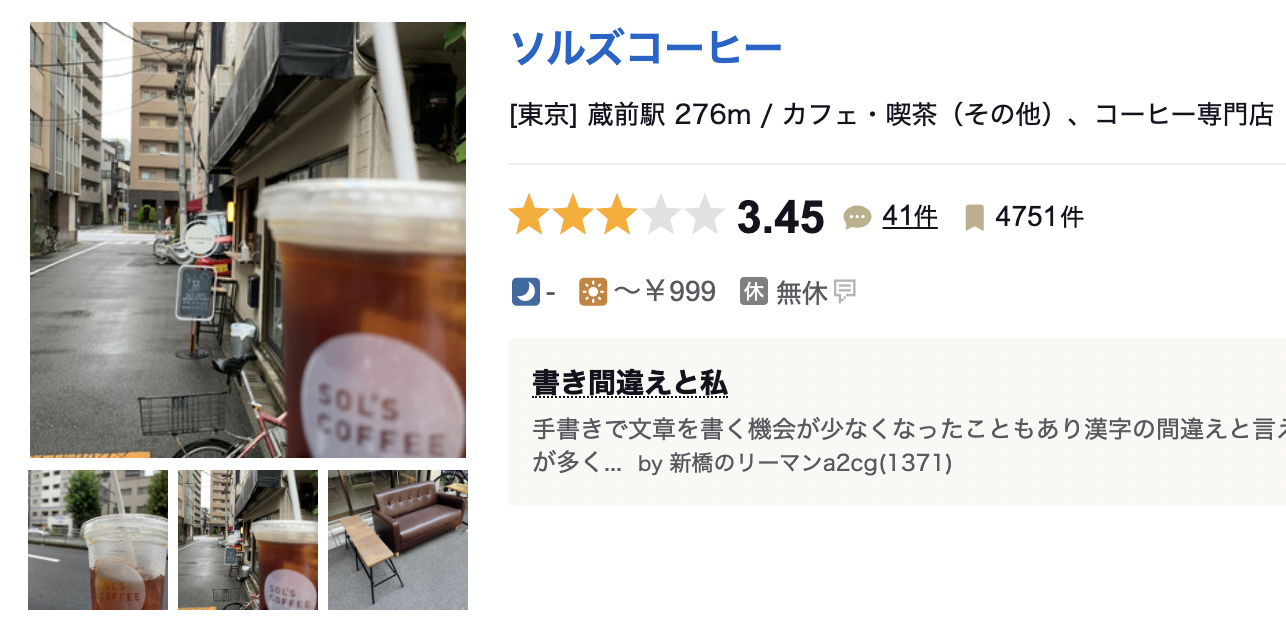Click the speech bubble review count icon

[857, 217]
